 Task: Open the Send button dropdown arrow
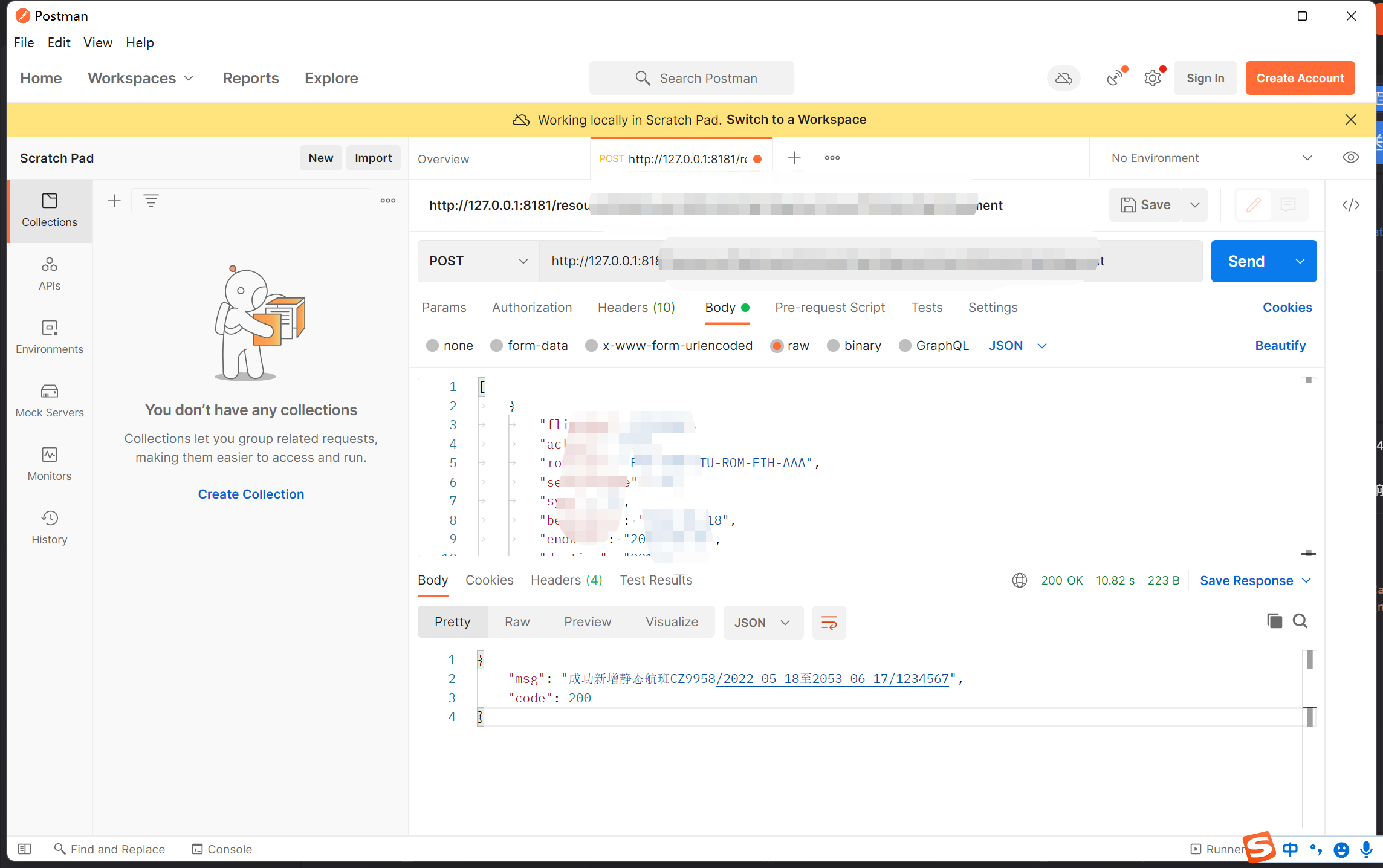pyautogui.click(x=1300, y=261)
